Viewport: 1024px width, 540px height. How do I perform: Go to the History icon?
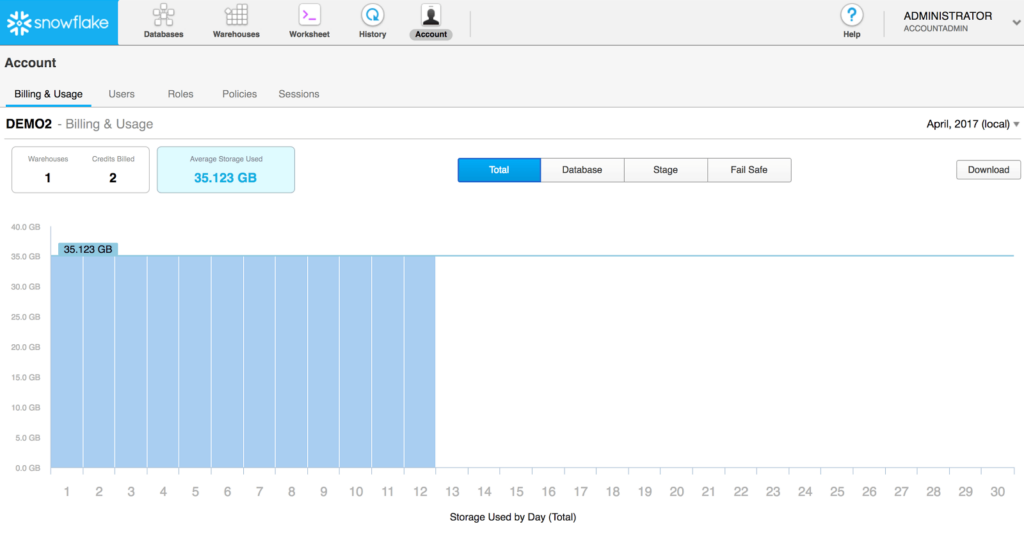point(372,16)
